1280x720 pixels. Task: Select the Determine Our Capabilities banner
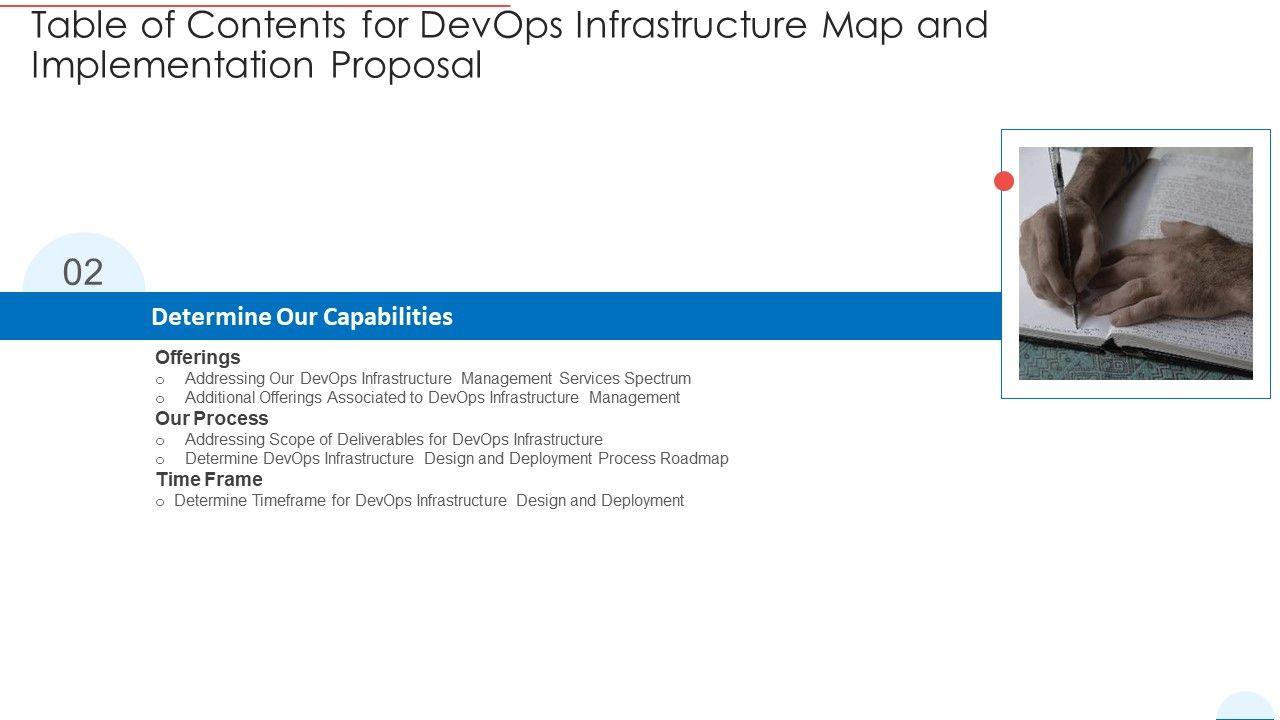[500, 316]
